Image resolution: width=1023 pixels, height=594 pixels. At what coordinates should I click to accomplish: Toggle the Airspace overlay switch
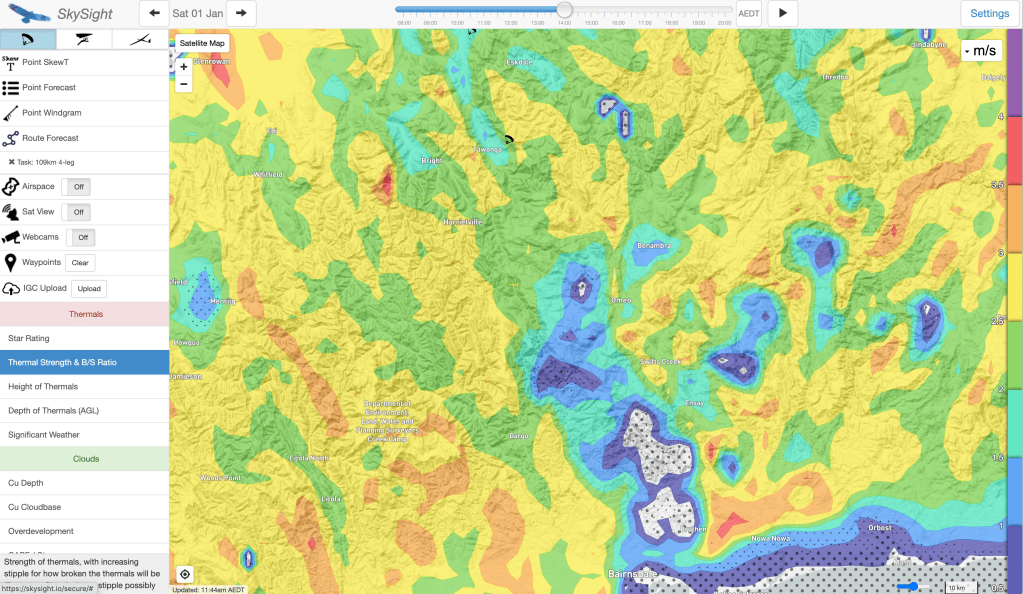77,187
